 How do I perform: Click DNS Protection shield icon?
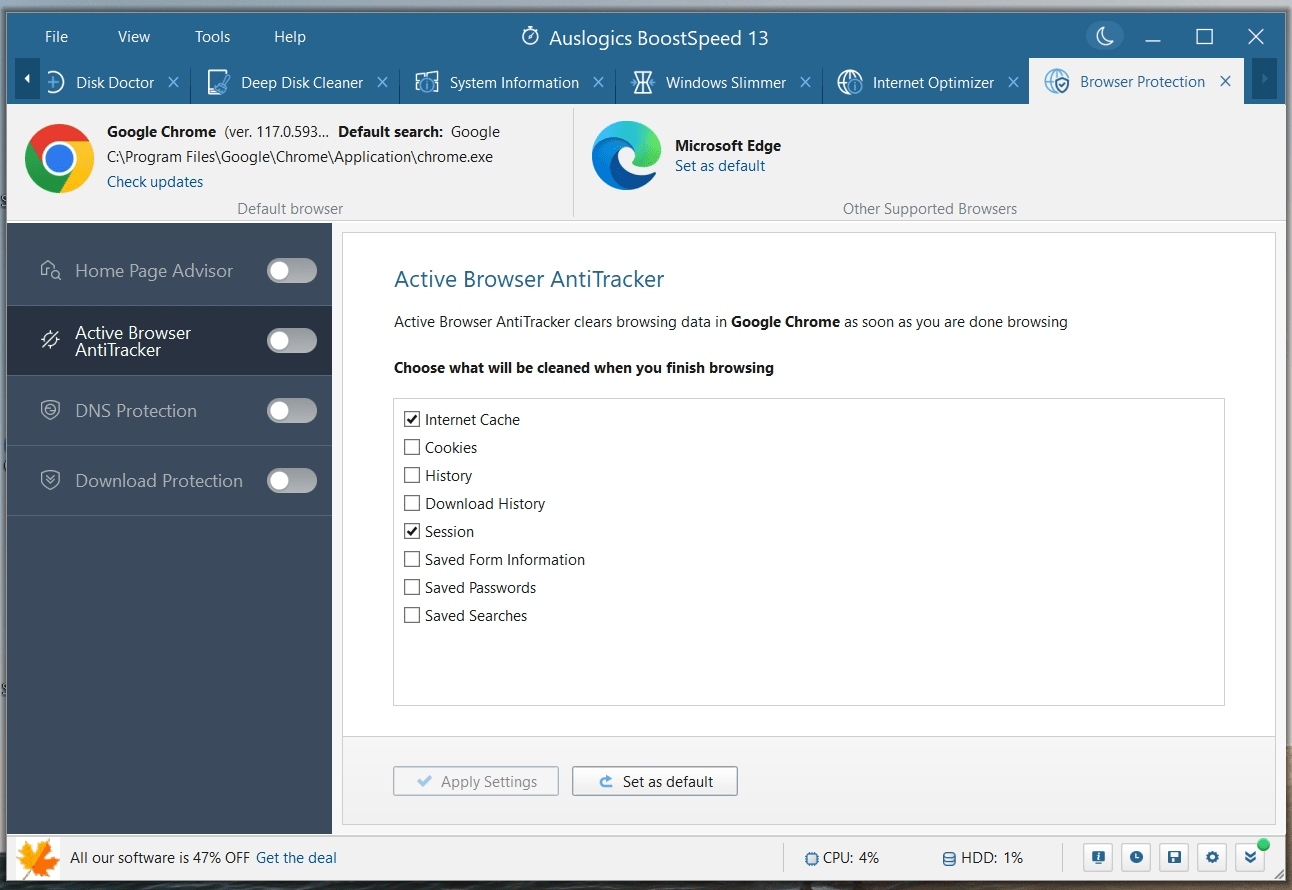[50, 410]
